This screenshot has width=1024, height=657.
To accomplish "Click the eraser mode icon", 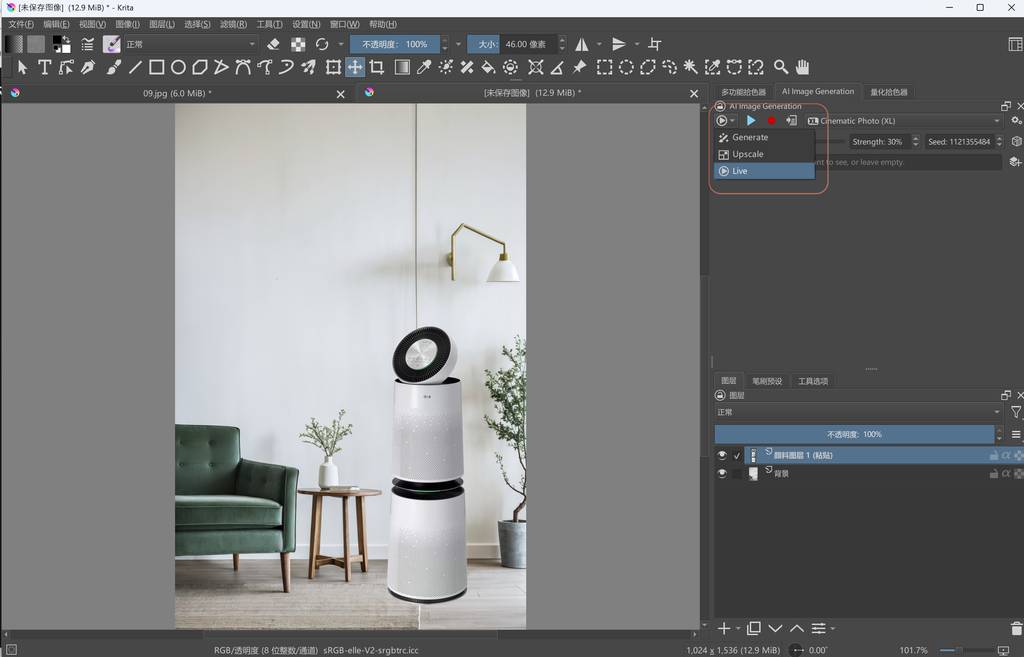I will (x=273, y=44).
